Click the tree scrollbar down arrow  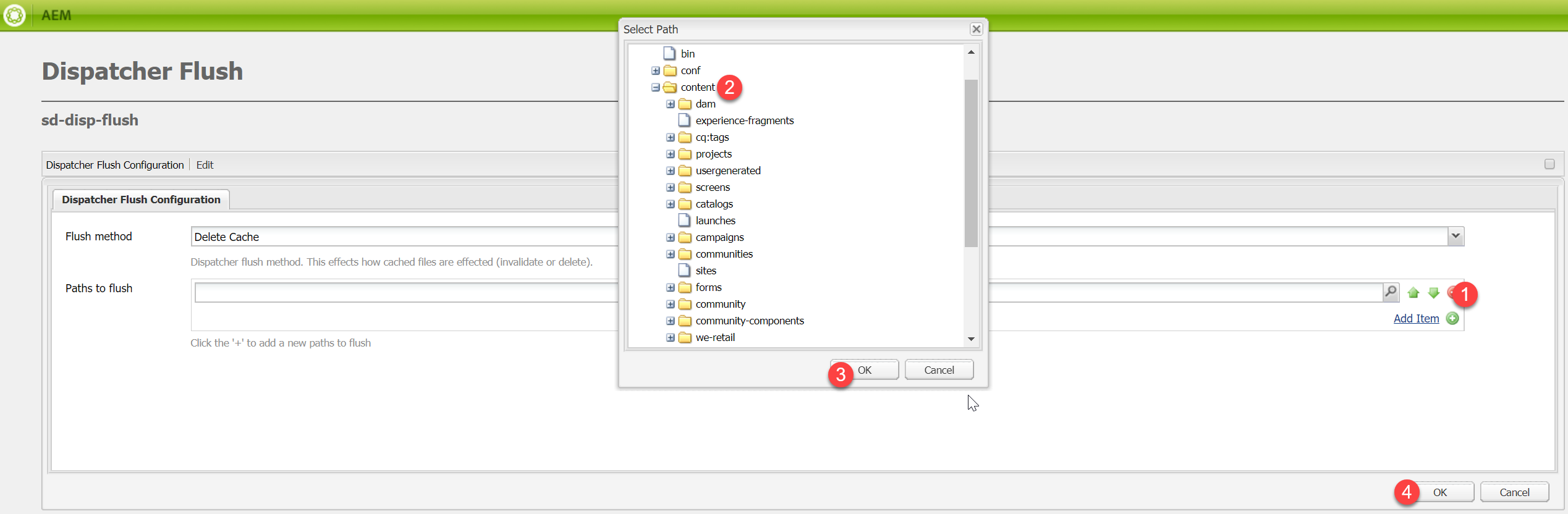[971, 339]
